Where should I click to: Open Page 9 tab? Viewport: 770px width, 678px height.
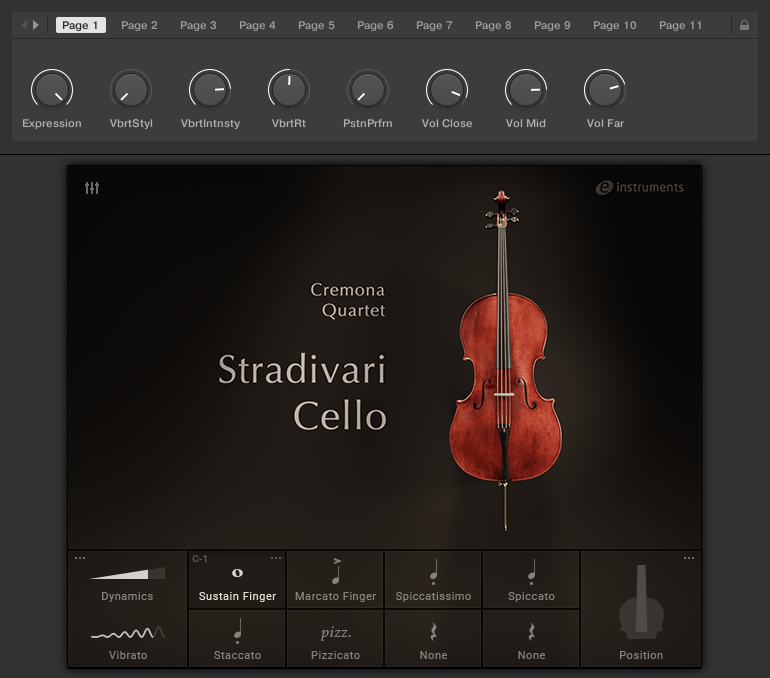coord(552,25)
